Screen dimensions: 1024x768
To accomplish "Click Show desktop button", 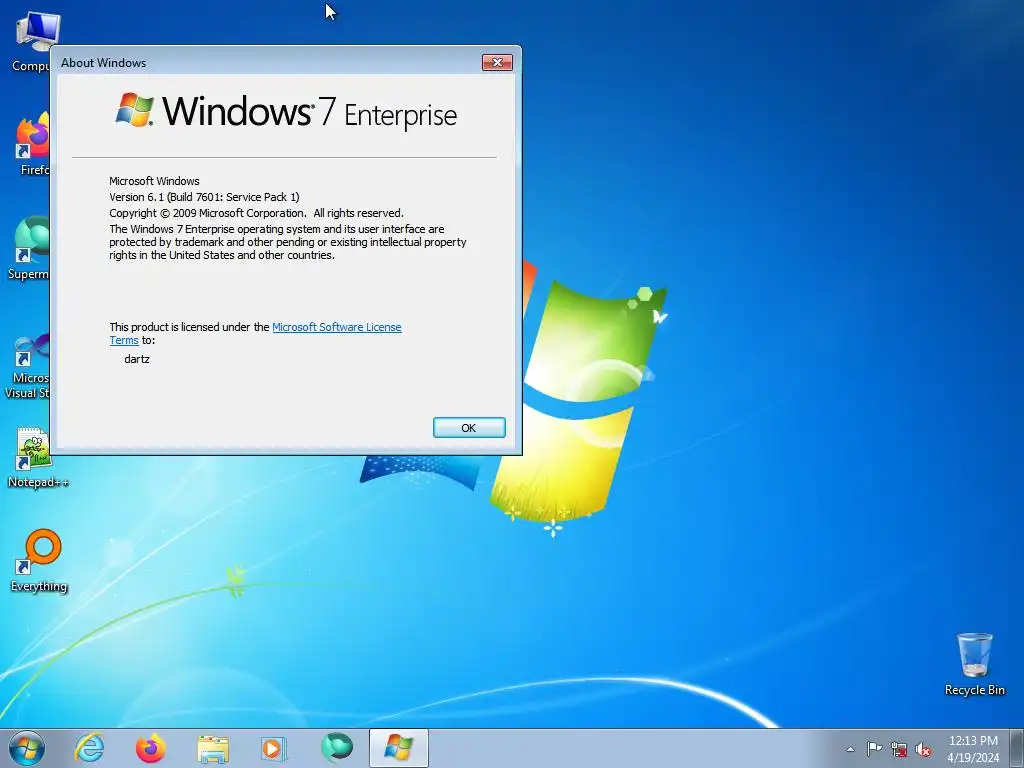I will pyautogui.click(x=1017, y=748).
